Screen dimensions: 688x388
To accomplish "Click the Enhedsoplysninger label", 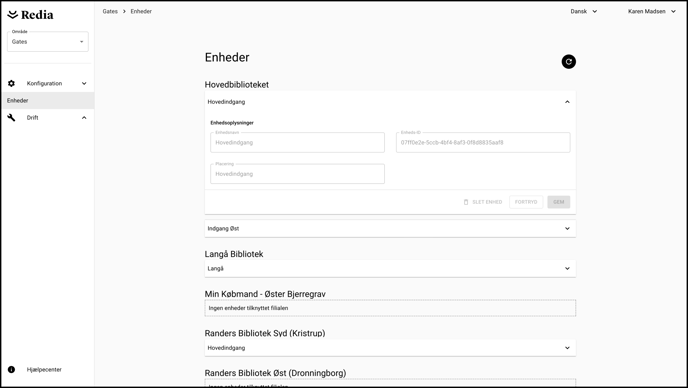I will point(232,123).
